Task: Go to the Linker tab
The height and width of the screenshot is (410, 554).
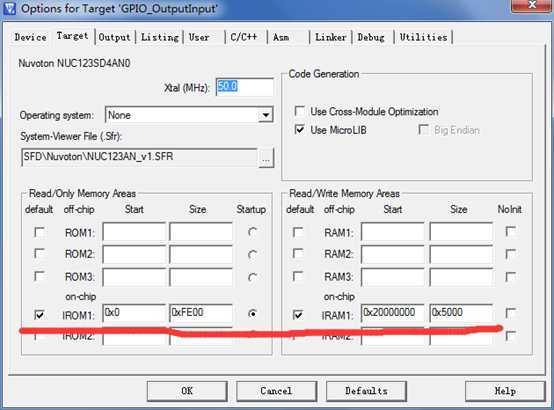Action: coord(331,37)
